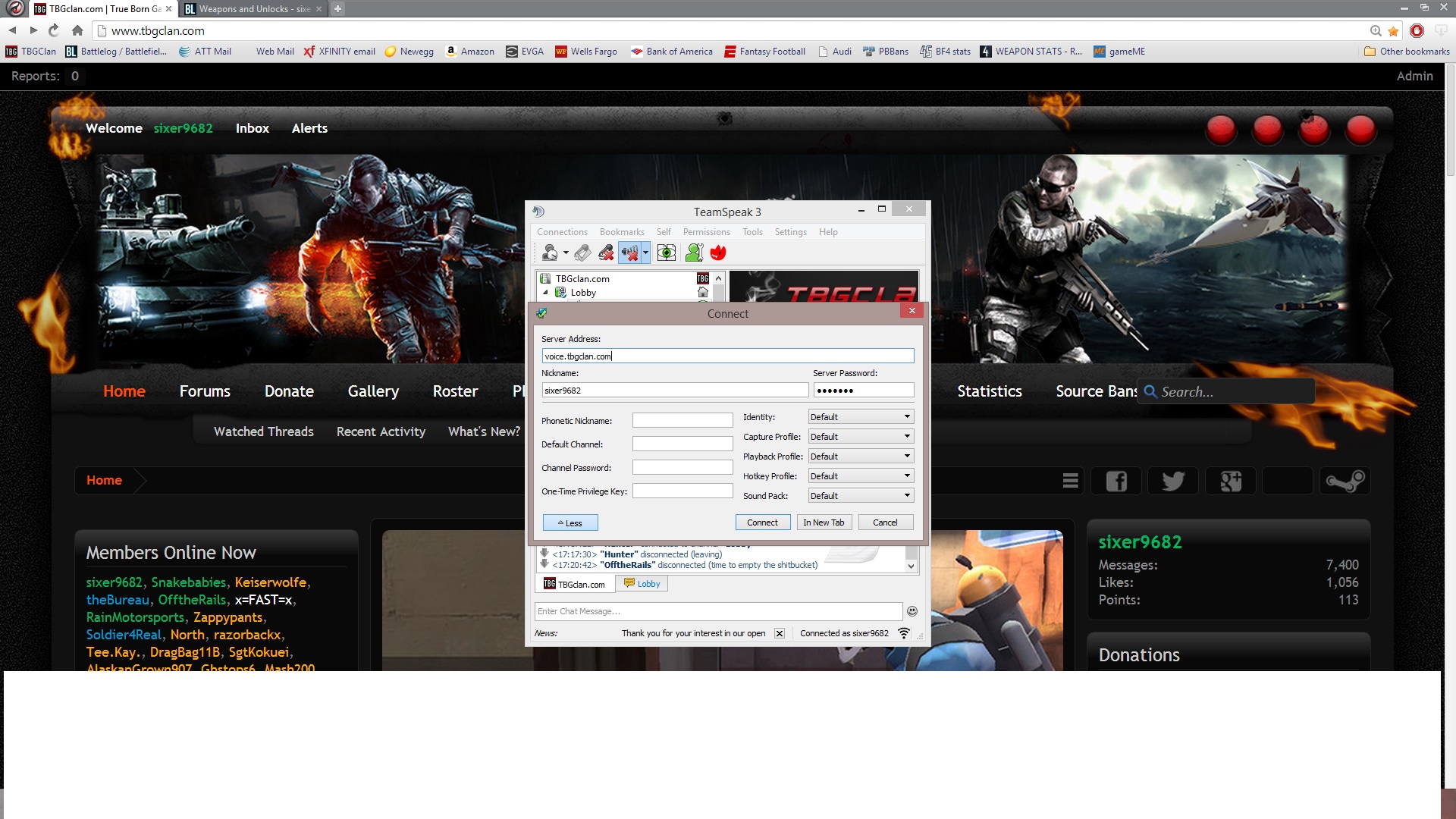Open the contacts wrench-user icon
The image size is (1456, 819).
694,253
